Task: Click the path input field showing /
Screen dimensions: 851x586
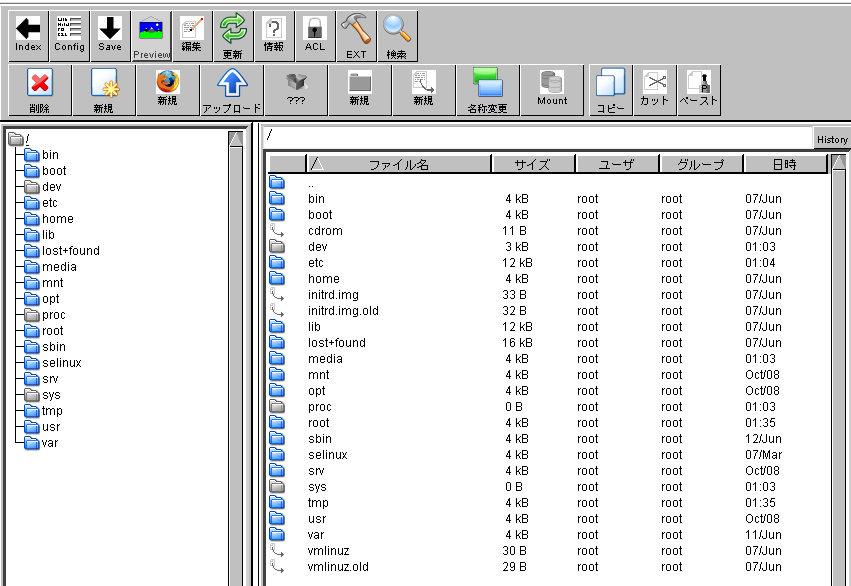Action: 537,137
